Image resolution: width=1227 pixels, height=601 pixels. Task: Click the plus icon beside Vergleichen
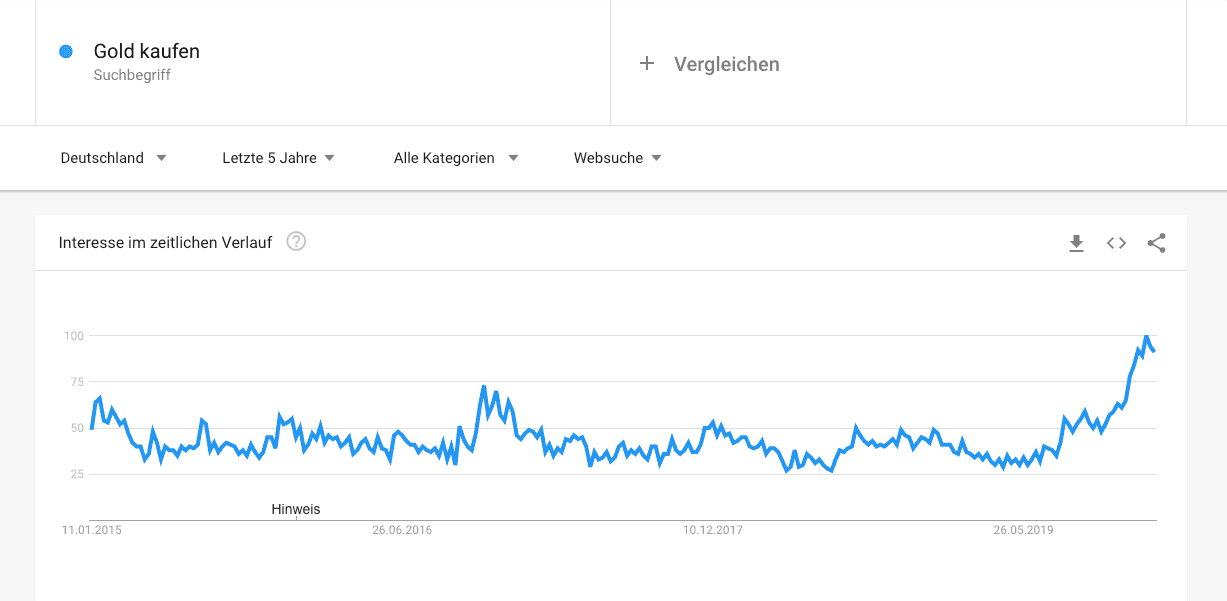pos(647,64)
